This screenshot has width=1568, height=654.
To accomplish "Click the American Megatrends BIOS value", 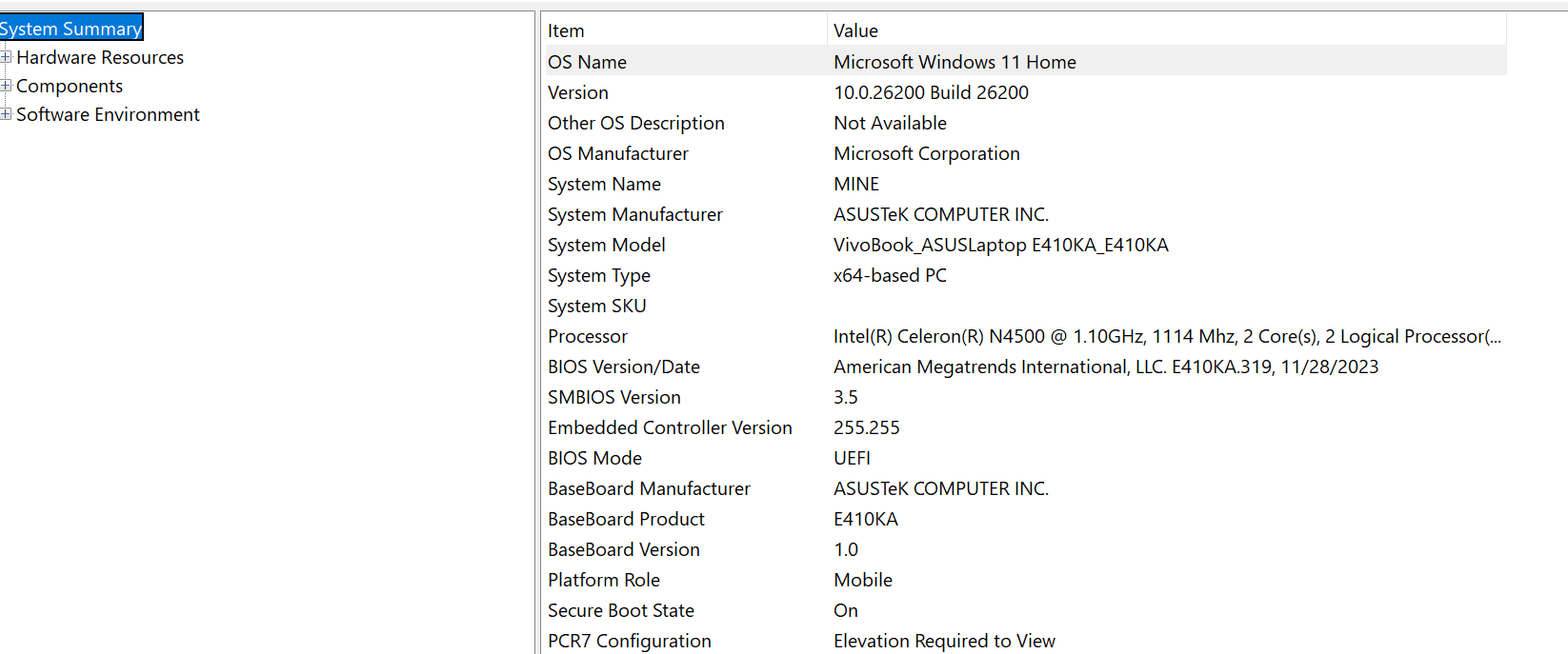I will click(1106, 367).
